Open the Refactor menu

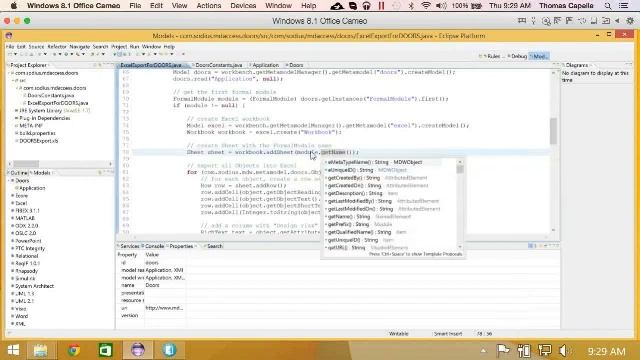[57, 47]
